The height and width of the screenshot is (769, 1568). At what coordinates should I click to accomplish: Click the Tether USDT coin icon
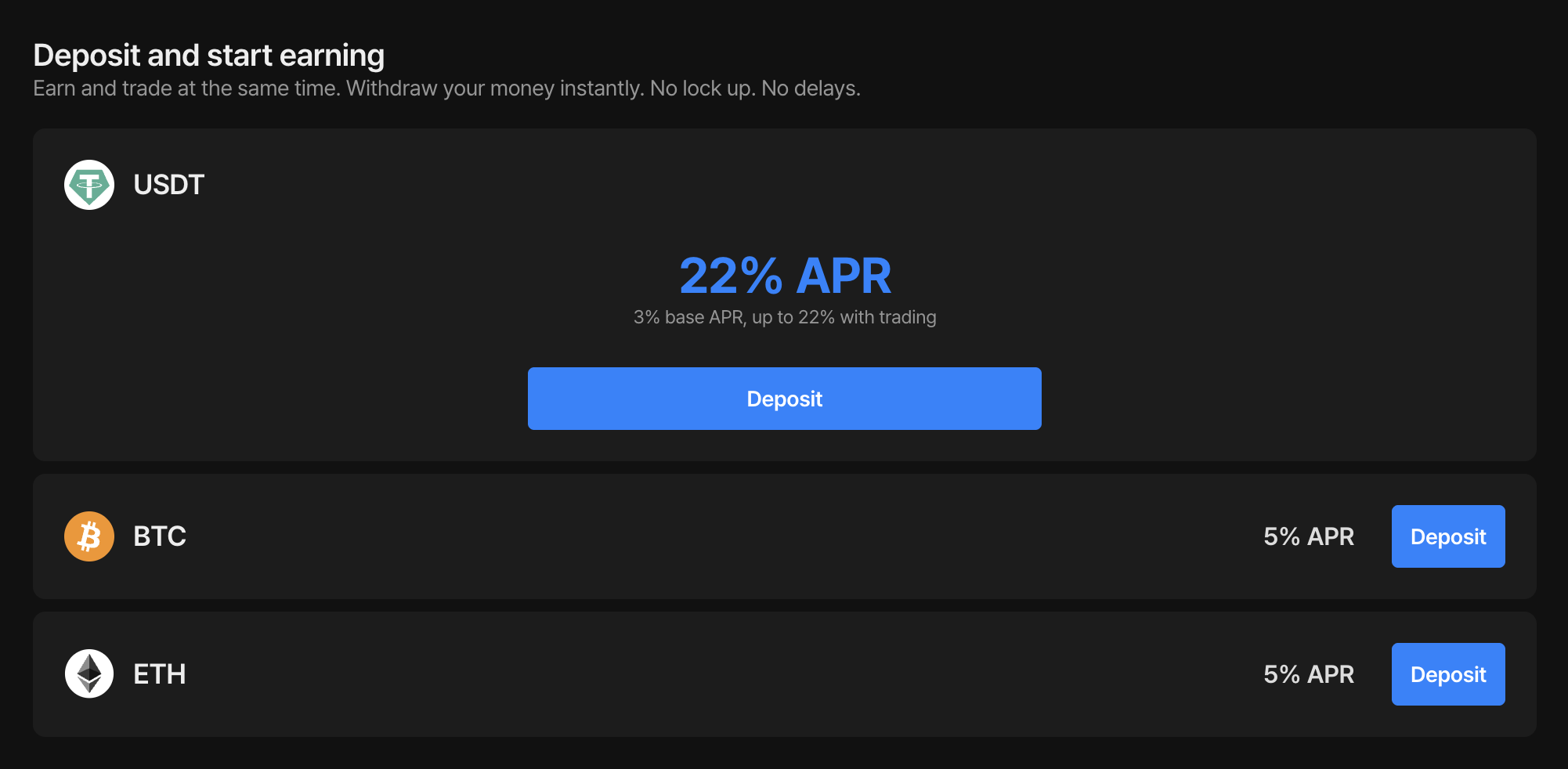89,185
